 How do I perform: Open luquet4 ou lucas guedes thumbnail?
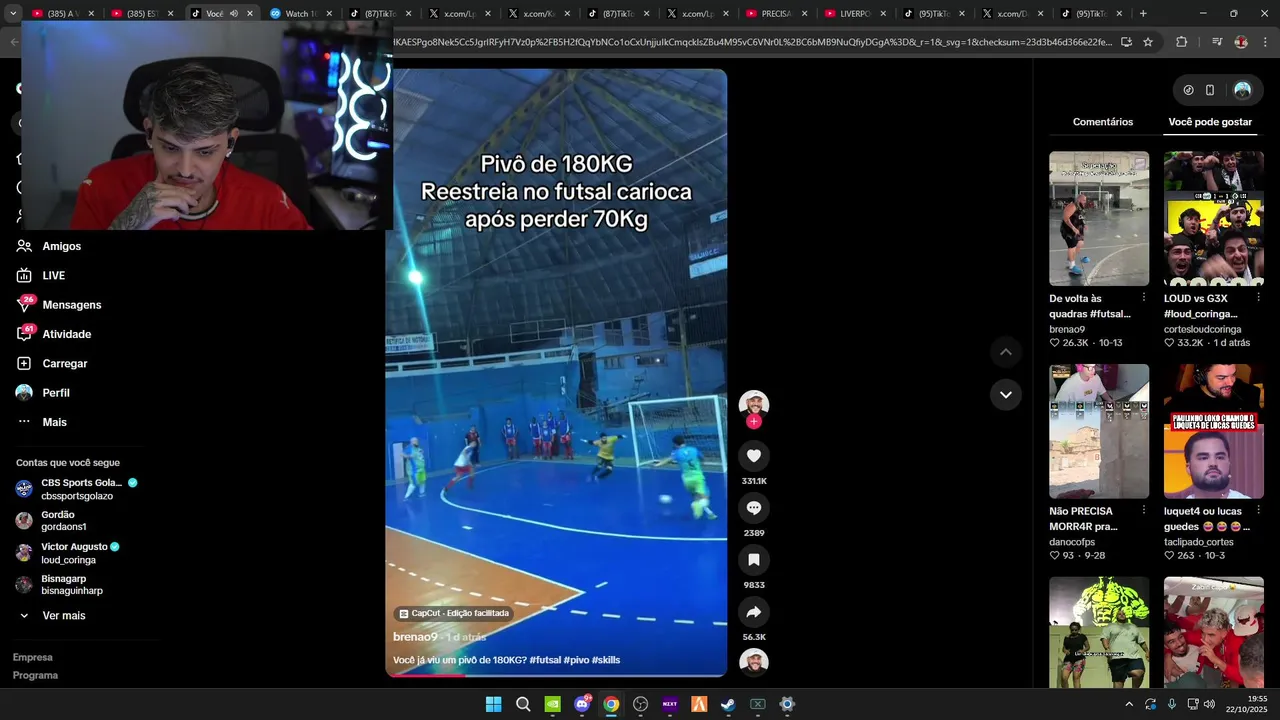(1214, 431)
